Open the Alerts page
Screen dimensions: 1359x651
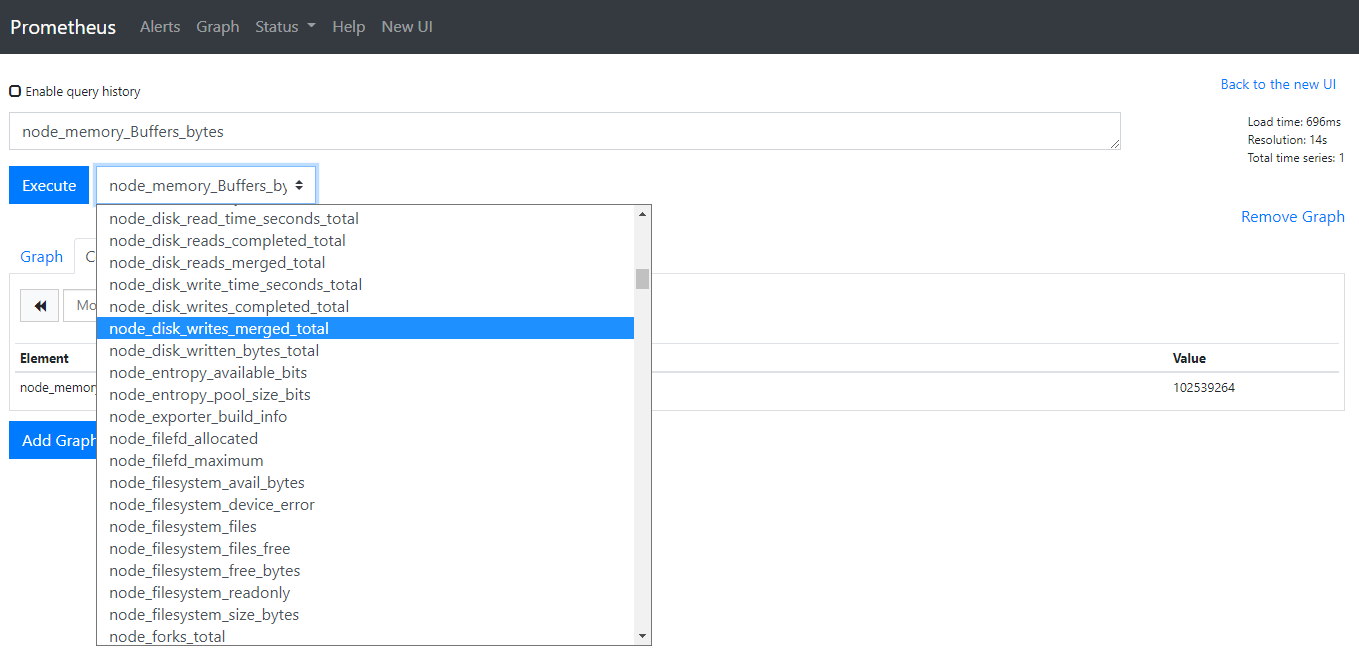coord(160,27)
